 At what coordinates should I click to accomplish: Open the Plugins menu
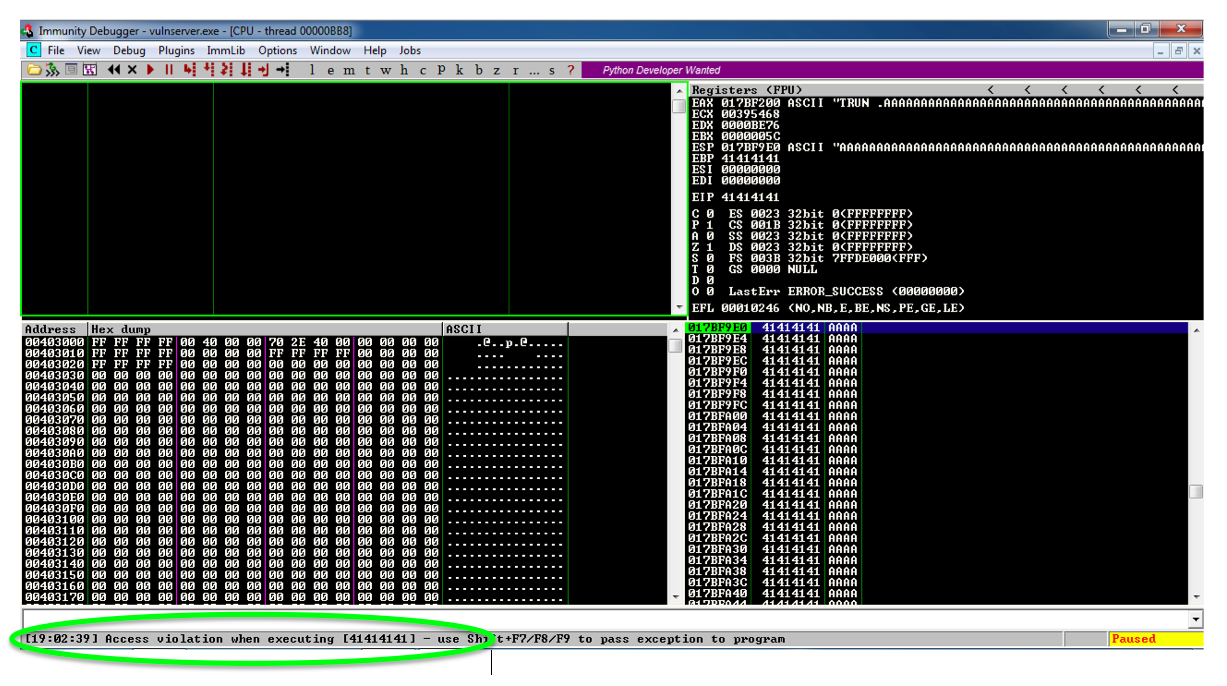(177, 50)
